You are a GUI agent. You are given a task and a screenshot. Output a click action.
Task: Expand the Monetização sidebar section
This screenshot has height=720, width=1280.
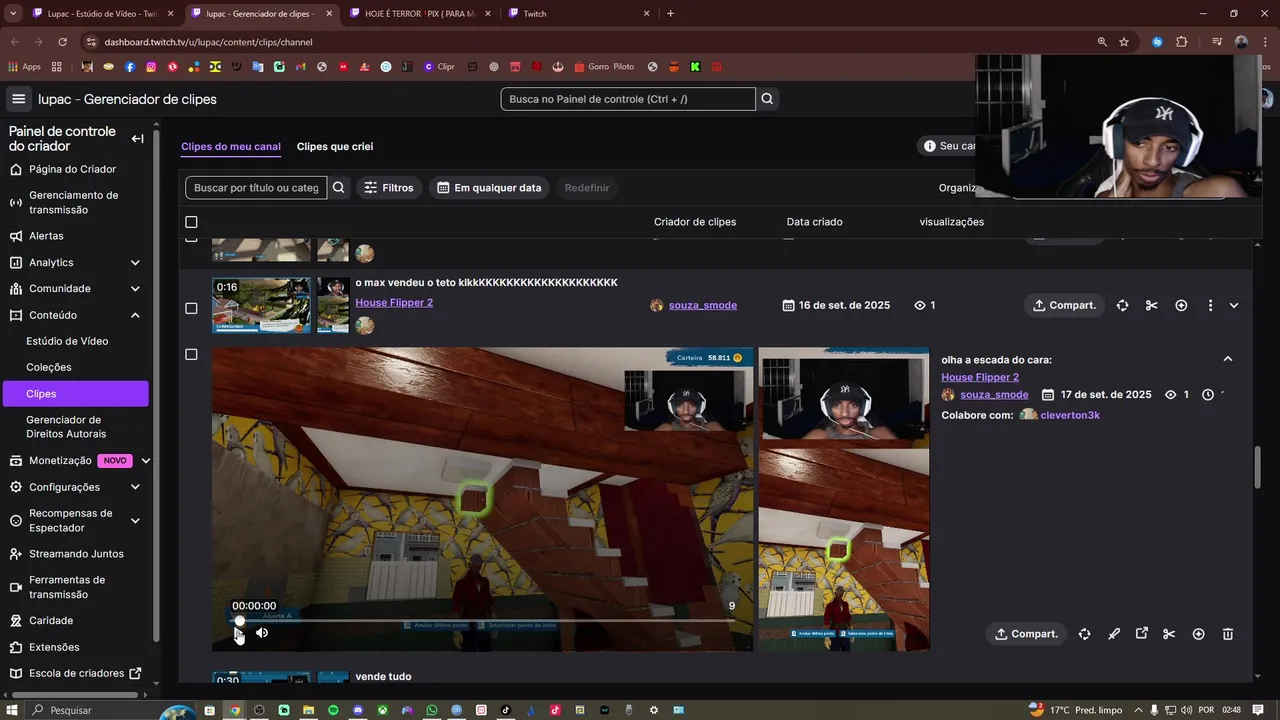point(146,461)
